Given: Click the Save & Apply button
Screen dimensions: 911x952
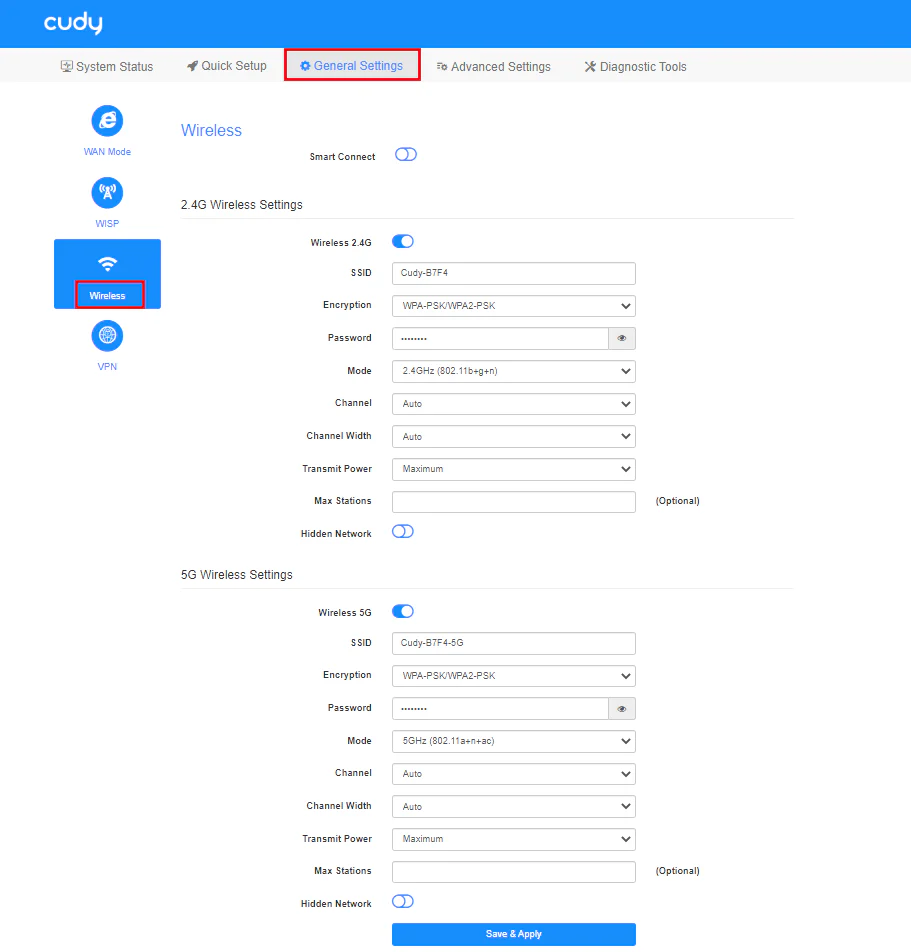Looking at the screenshot, I should [x=513, y=934].
